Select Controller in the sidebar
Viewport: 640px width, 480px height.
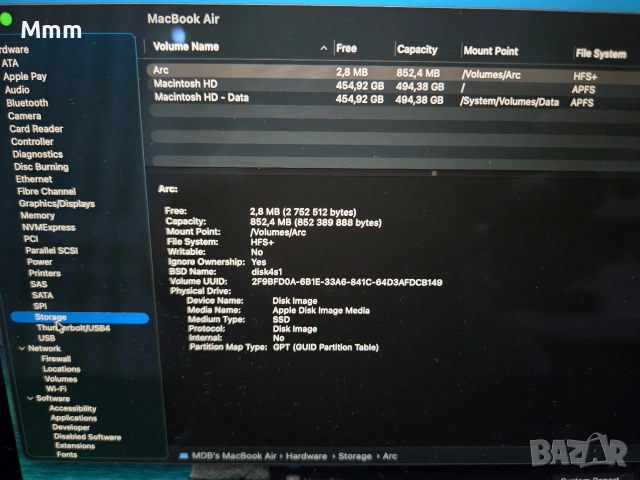click(32, 142)
